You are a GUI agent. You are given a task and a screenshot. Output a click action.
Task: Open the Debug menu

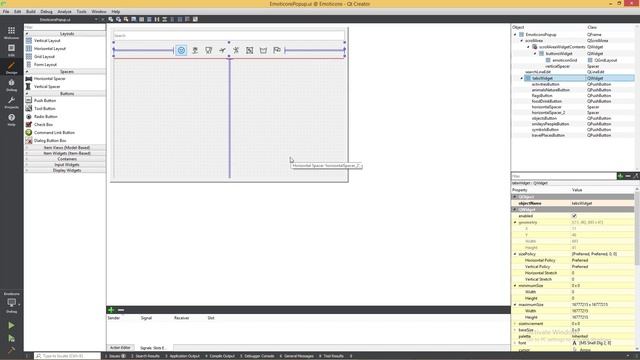click(46, 11)
